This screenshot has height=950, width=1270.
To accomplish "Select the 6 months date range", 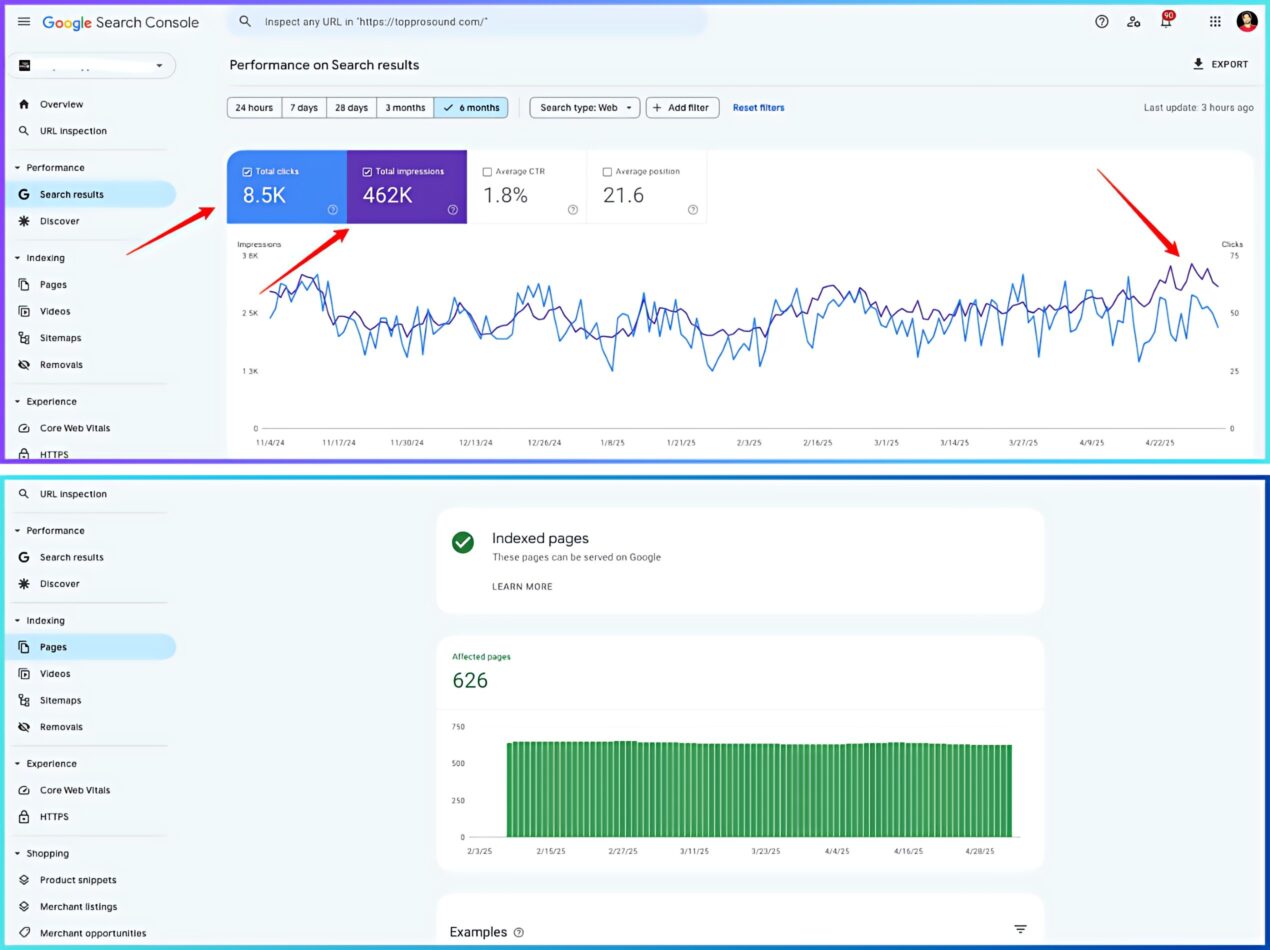I will click(x=471, y=108).
